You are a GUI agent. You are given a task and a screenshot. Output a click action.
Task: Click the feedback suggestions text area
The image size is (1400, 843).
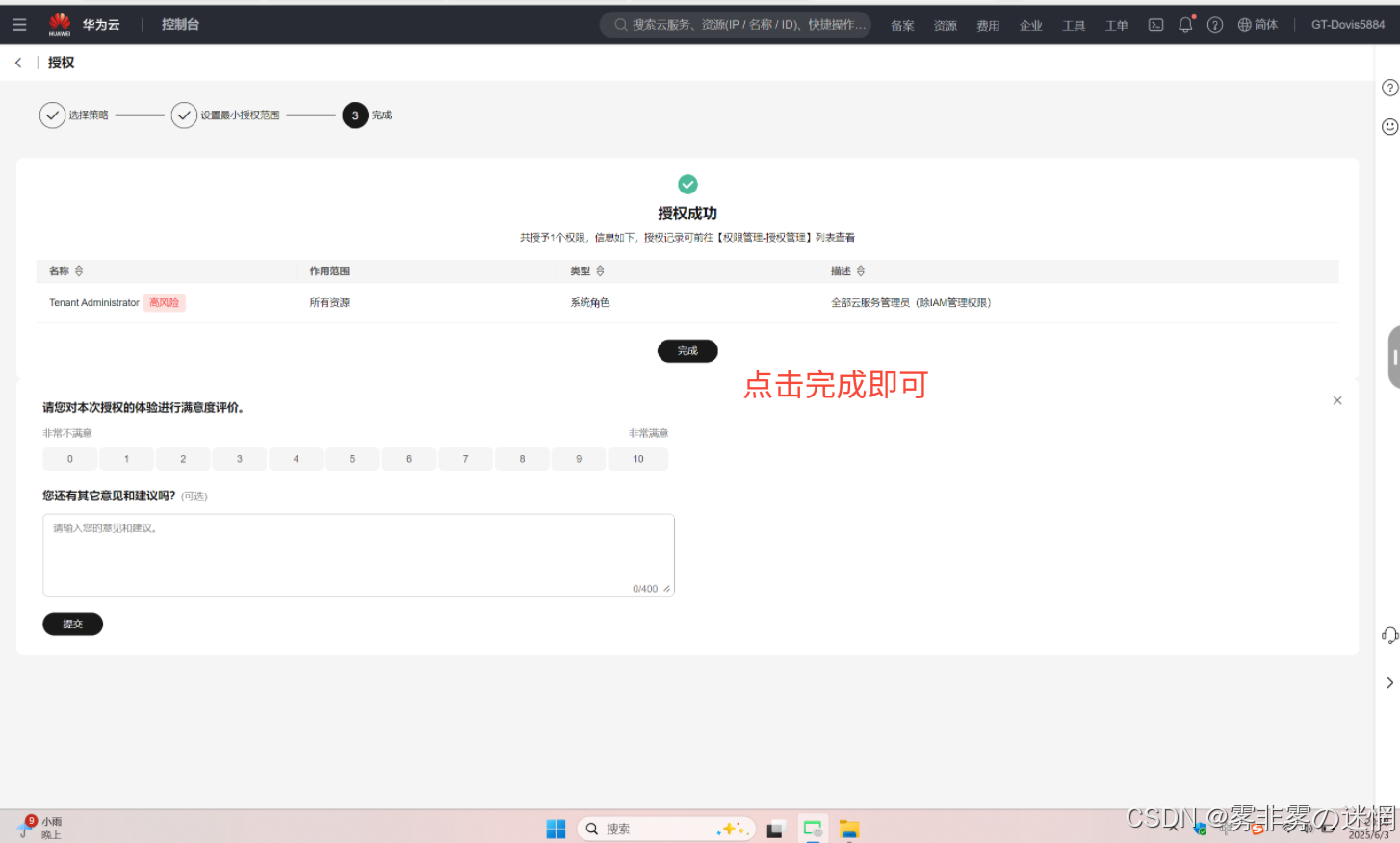point(358,555)
